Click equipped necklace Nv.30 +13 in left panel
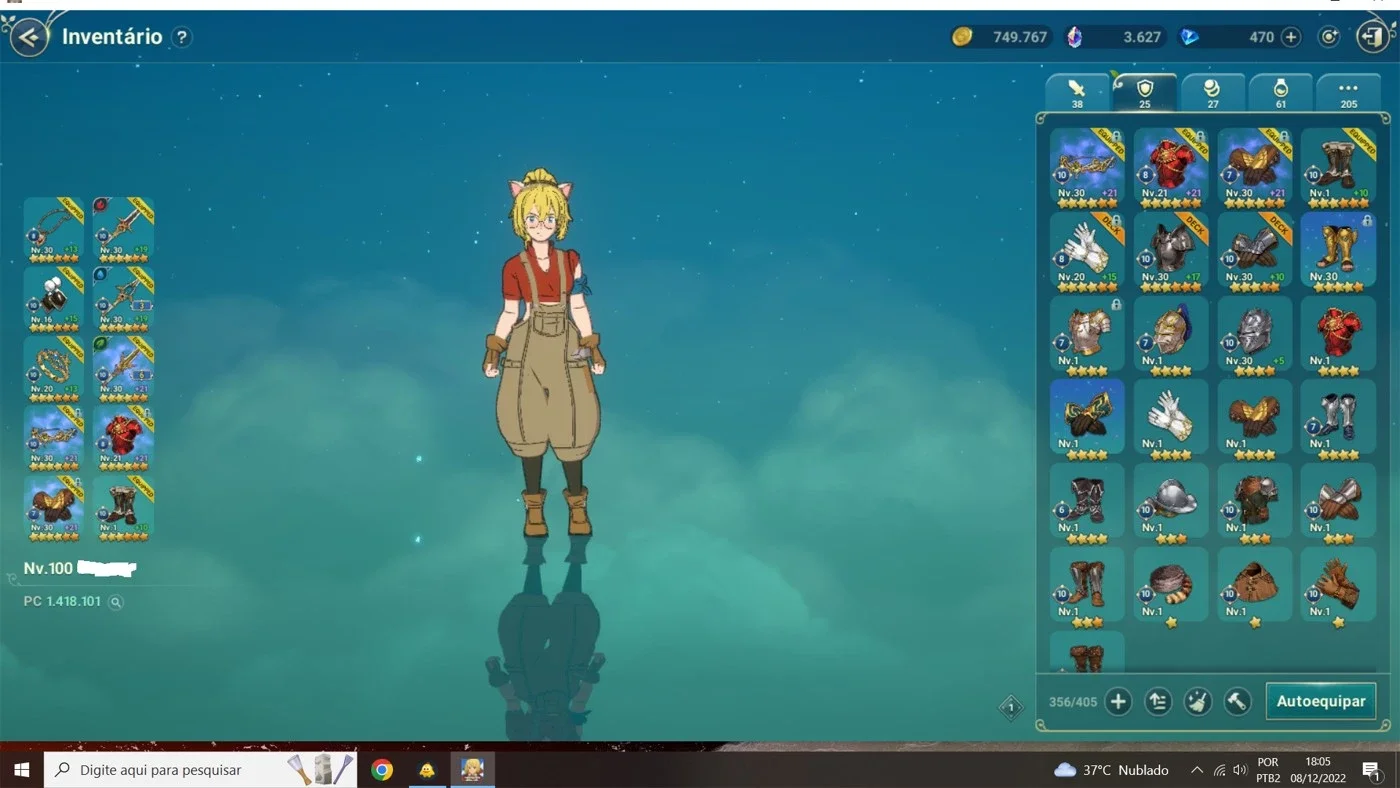Image resolution: width=1400 pixels, height=788 pixels. pos(54,229)
